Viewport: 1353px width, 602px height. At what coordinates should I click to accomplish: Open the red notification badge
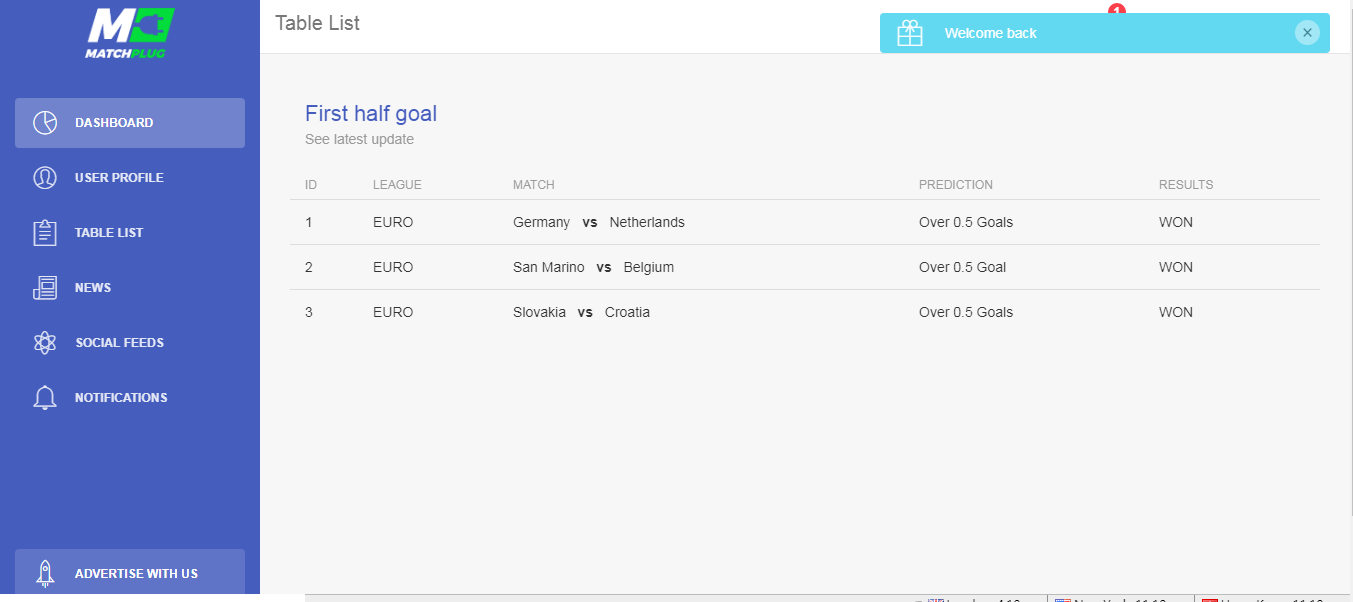[x=1117, y=9]
